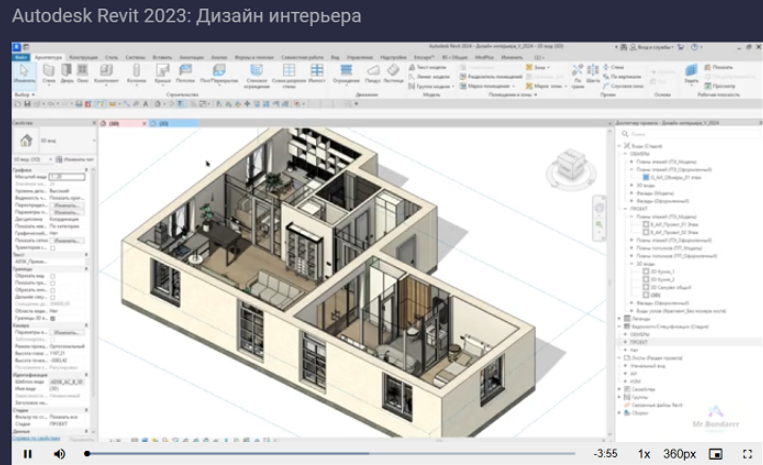
Task: Click the Modify (Изменить) arrow tool
Action: [x=24, y=75]
